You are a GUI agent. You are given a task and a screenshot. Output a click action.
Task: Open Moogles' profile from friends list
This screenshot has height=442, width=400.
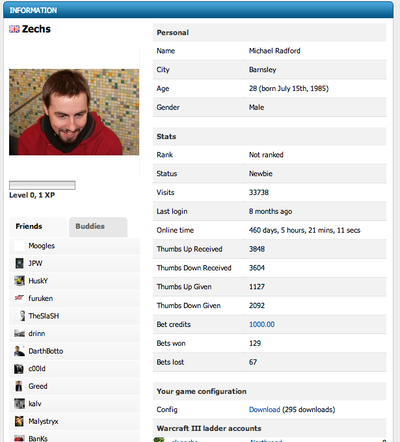pos(42,246)
